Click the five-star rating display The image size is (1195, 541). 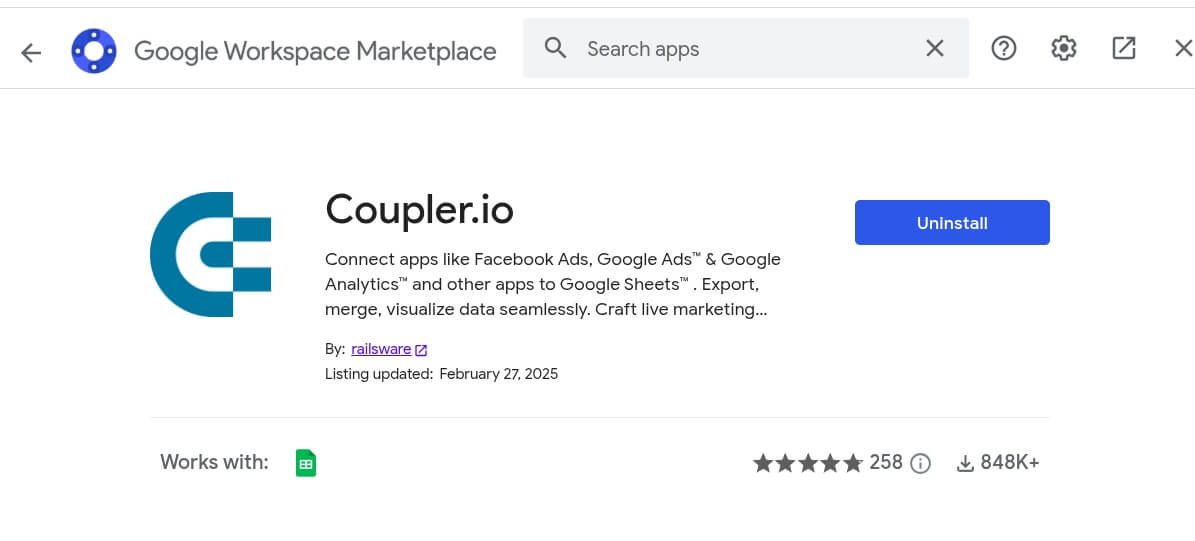tap(807, 463)
